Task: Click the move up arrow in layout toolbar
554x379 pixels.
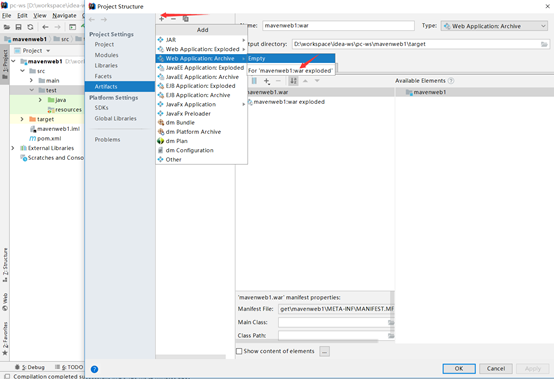Action: coord(305,81)
